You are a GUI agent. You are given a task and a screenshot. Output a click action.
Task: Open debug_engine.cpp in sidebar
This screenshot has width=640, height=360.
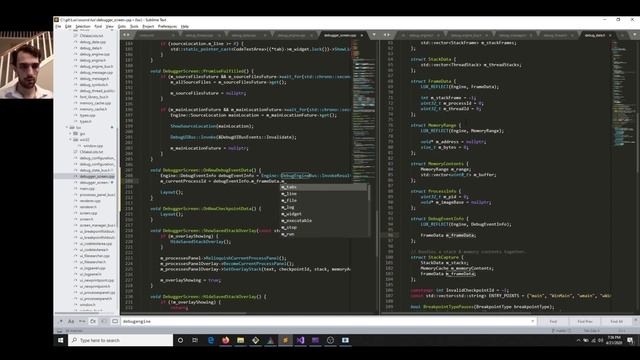tap(94, 54)
